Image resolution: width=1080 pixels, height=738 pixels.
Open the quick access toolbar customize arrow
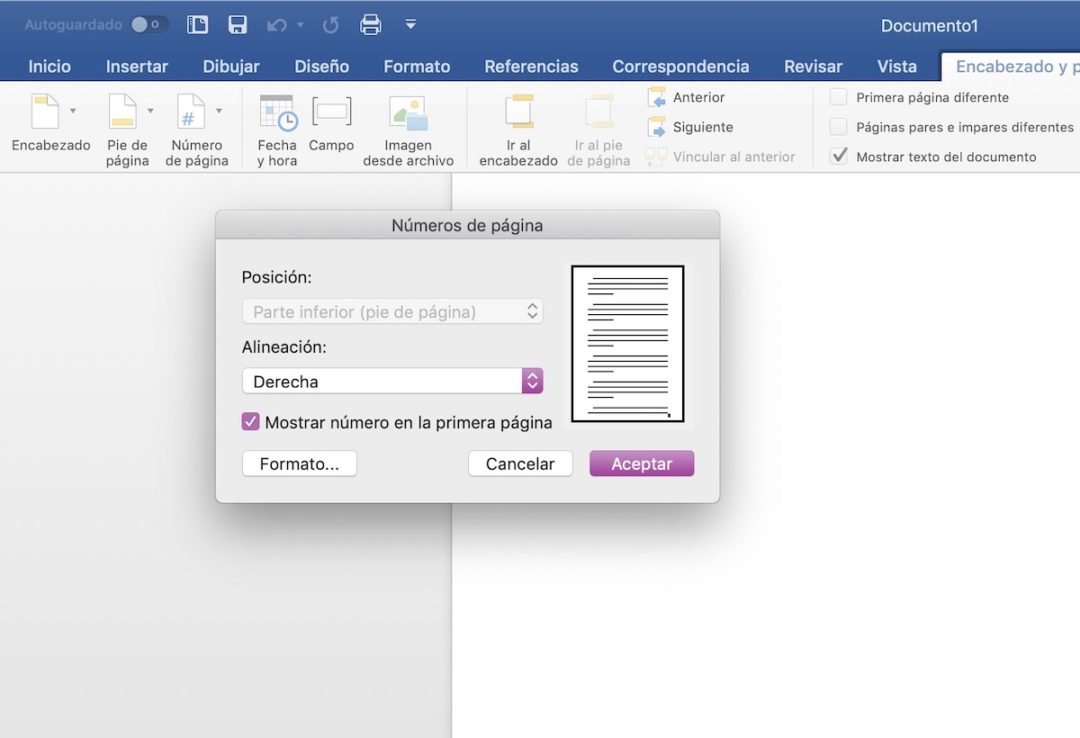tap(411, 25)
